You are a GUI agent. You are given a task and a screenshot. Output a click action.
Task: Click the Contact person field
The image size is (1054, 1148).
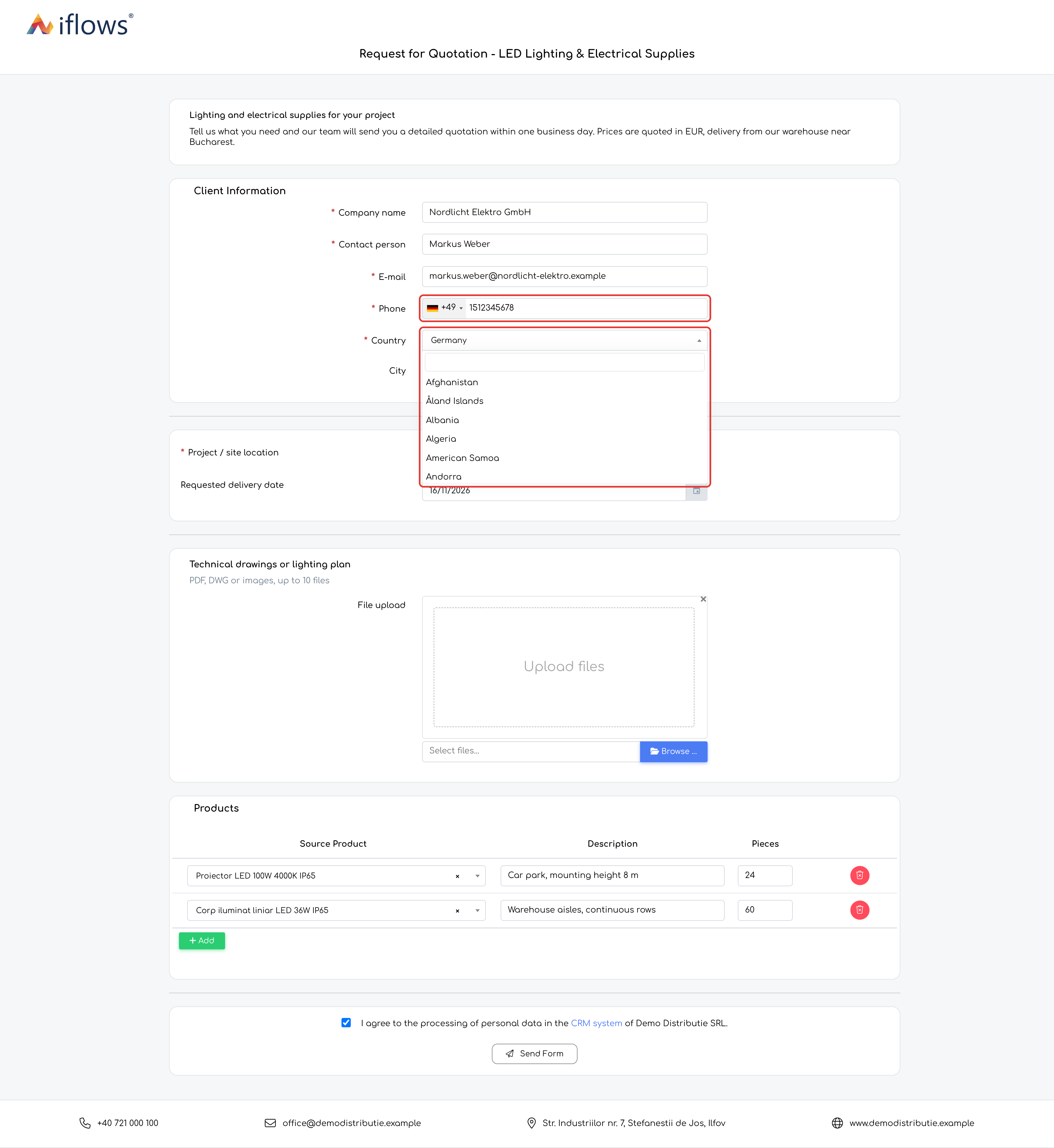click(x=565, y=244)
